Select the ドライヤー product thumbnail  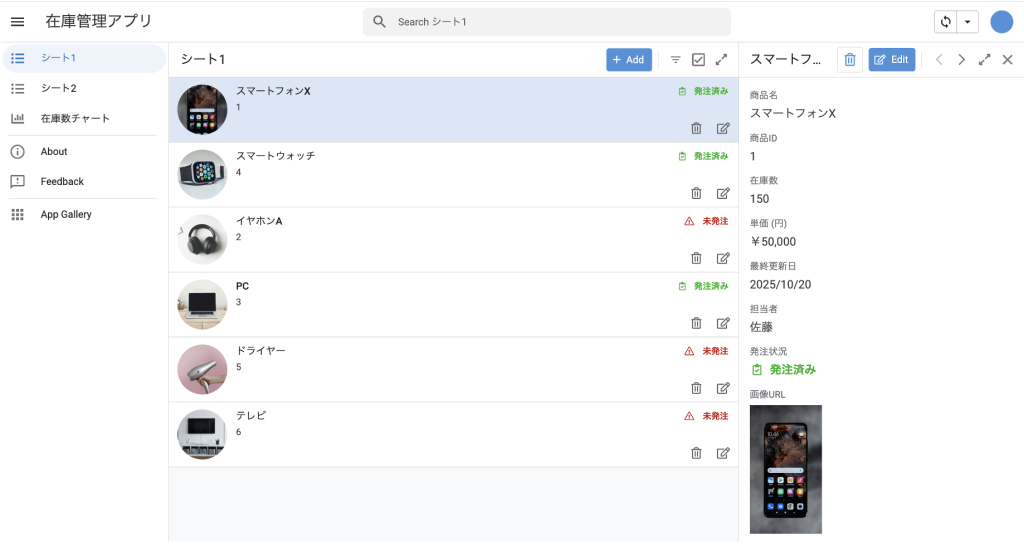click(x=202, y=369)
